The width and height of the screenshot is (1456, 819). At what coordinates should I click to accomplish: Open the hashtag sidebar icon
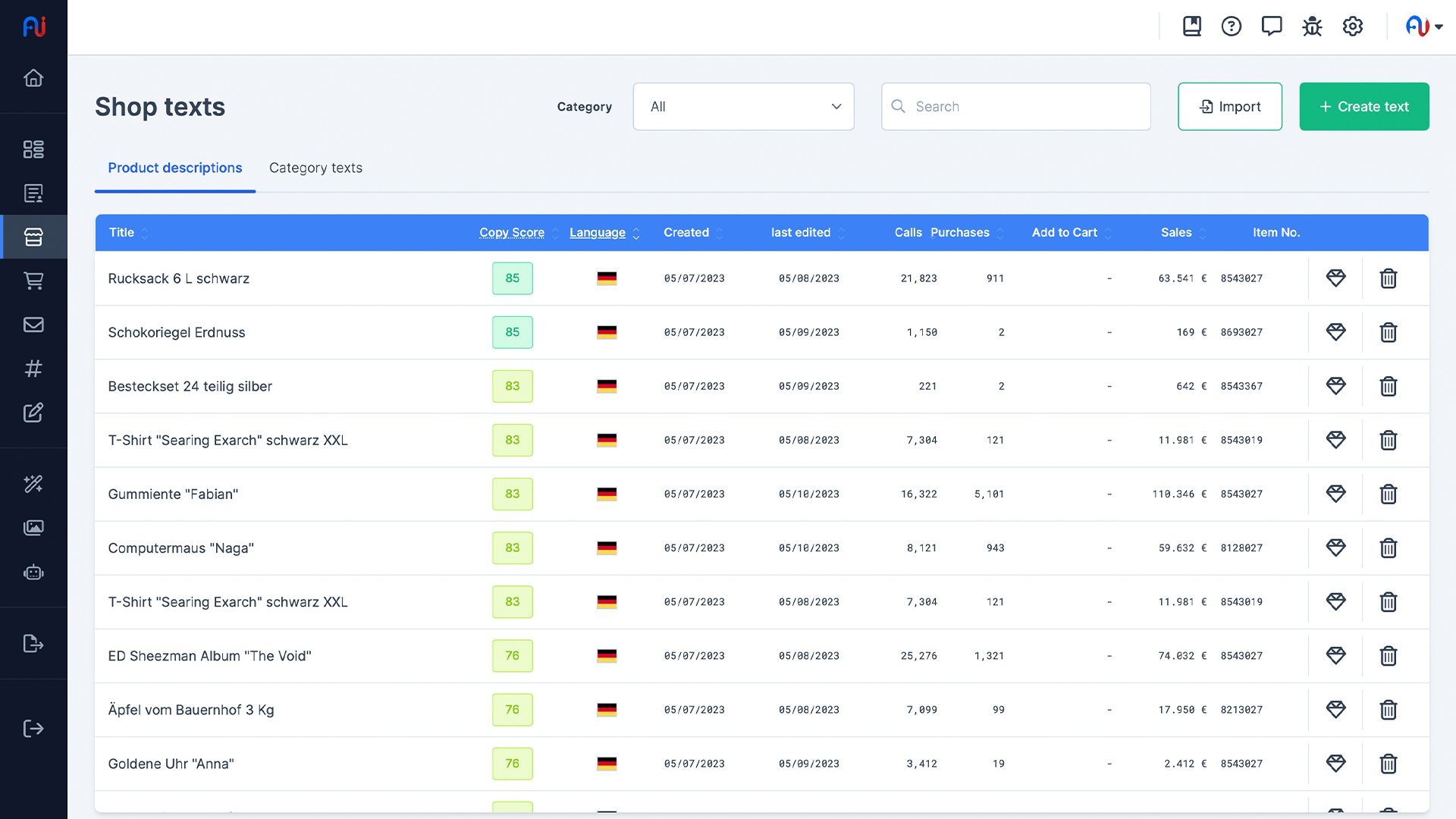tap(33, 369)
